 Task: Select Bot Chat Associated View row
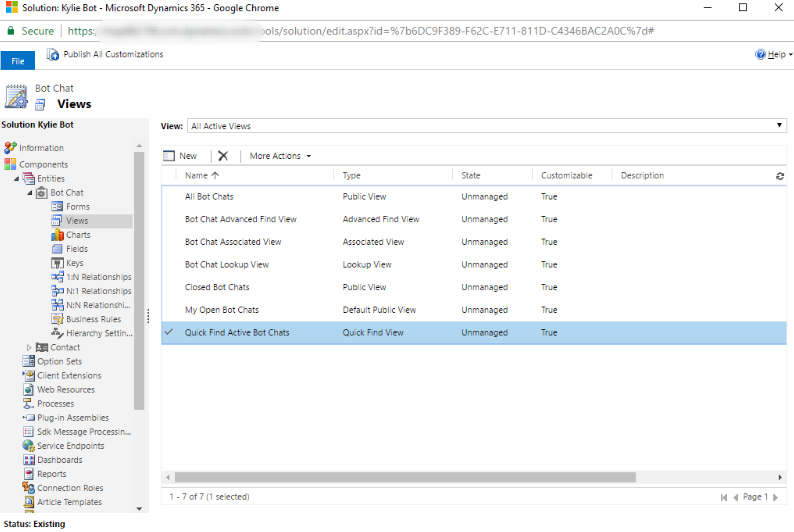coord(473,242)
